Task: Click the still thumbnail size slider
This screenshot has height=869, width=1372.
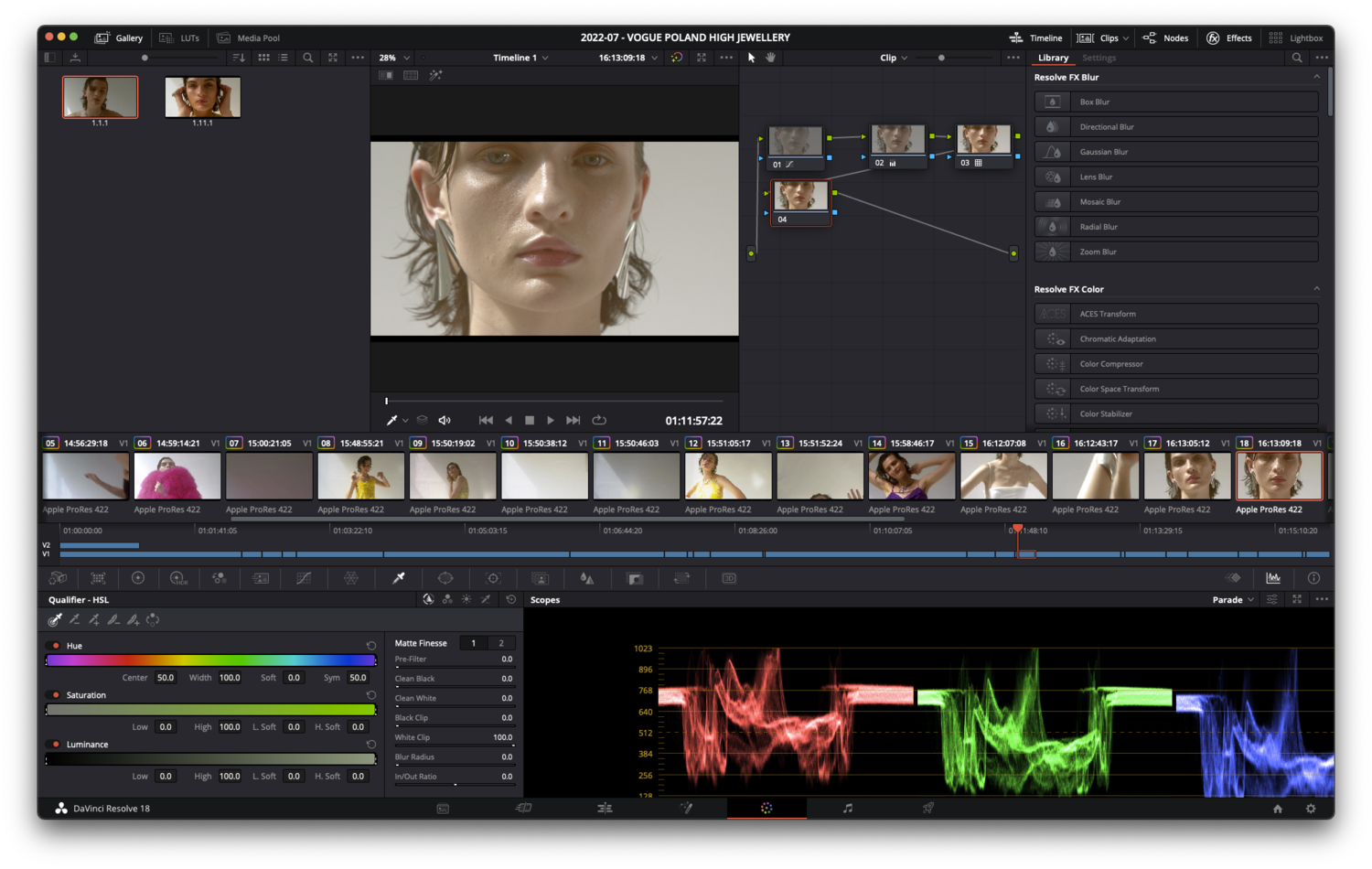Action: pyautogui.click(x=145, y=58)
